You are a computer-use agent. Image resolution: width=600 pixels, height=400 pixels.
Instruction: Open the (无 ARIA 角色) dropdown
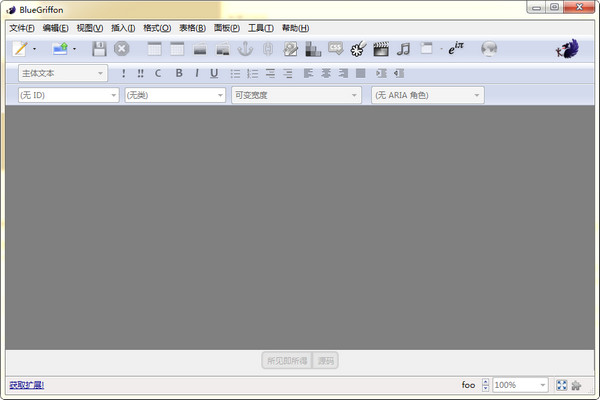pos(427,95)
